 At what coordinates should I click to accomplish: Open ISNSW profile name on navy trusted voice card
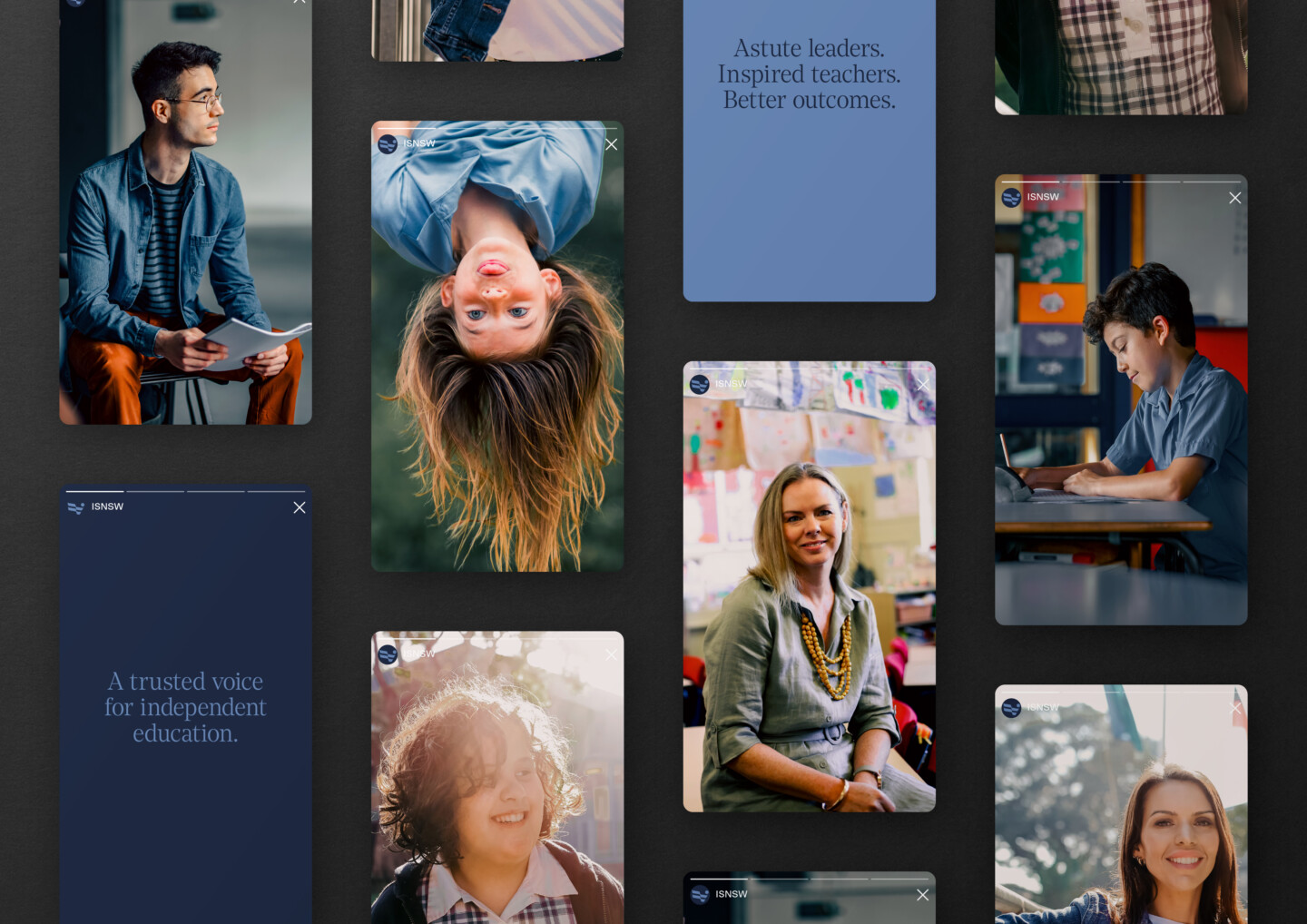pos(107,506)
